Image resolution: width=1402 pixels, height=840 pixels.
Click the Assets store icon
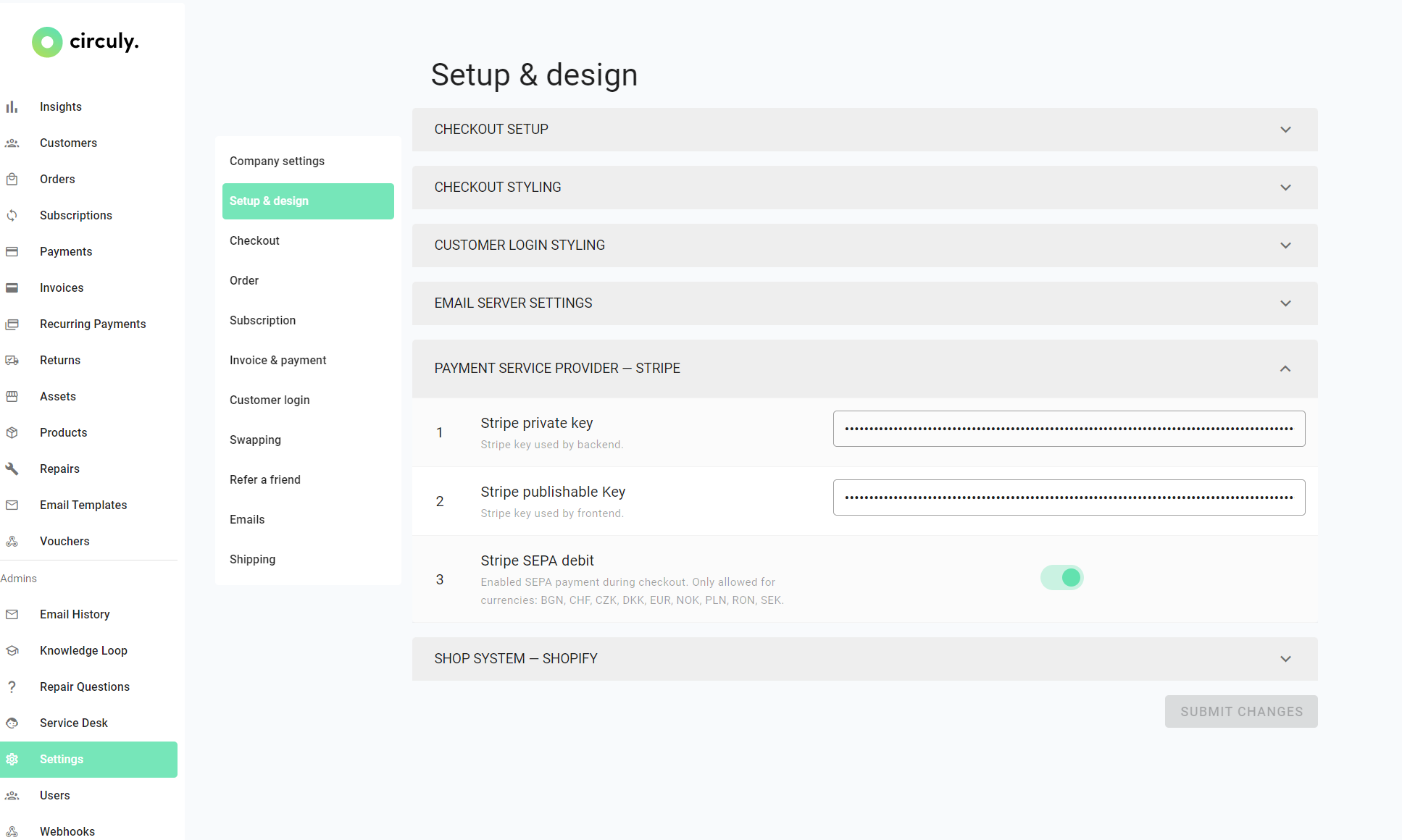[12, 397]
